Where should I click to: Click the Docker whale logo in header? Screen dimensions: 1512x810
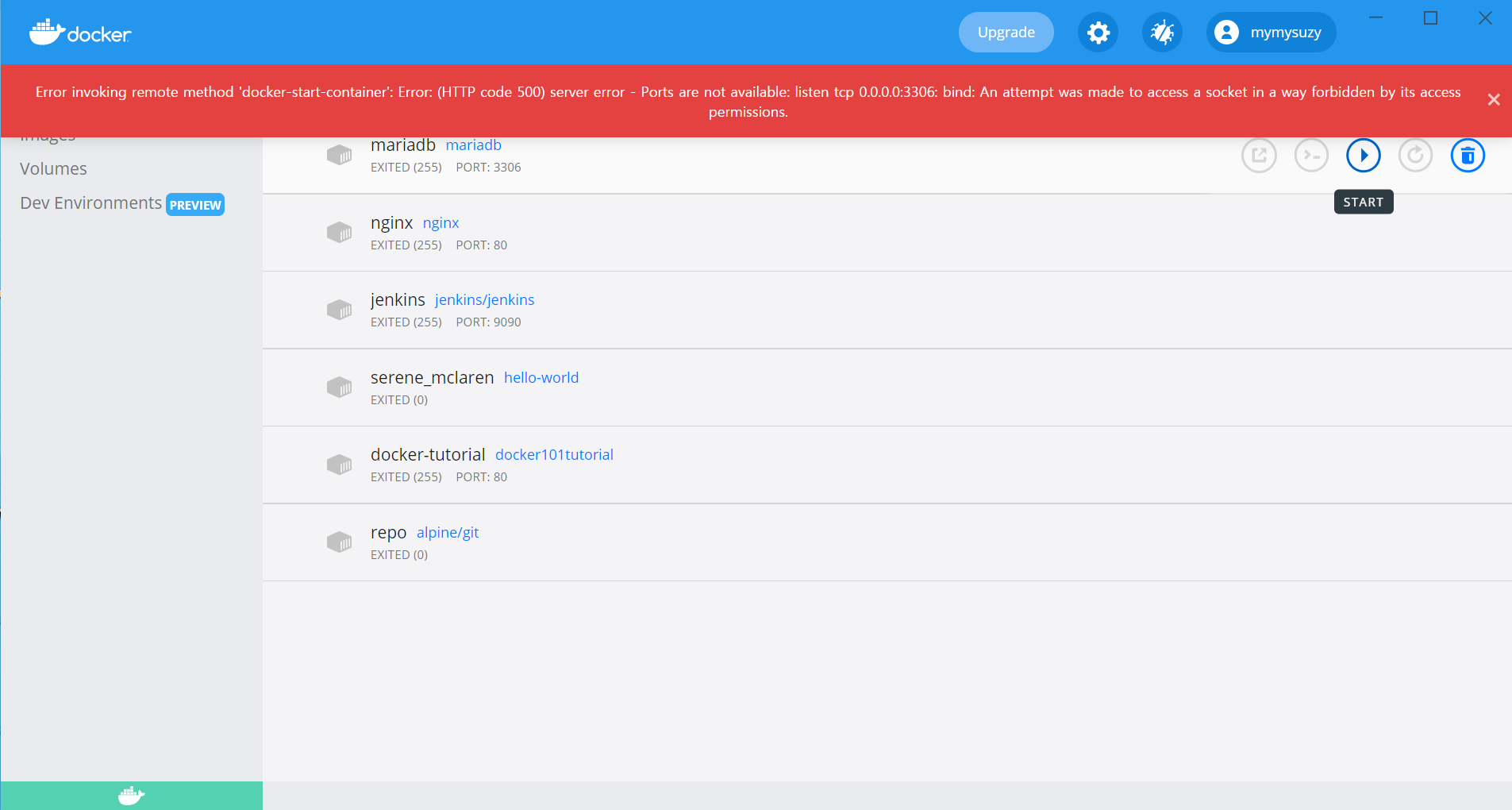click(80, 33)
